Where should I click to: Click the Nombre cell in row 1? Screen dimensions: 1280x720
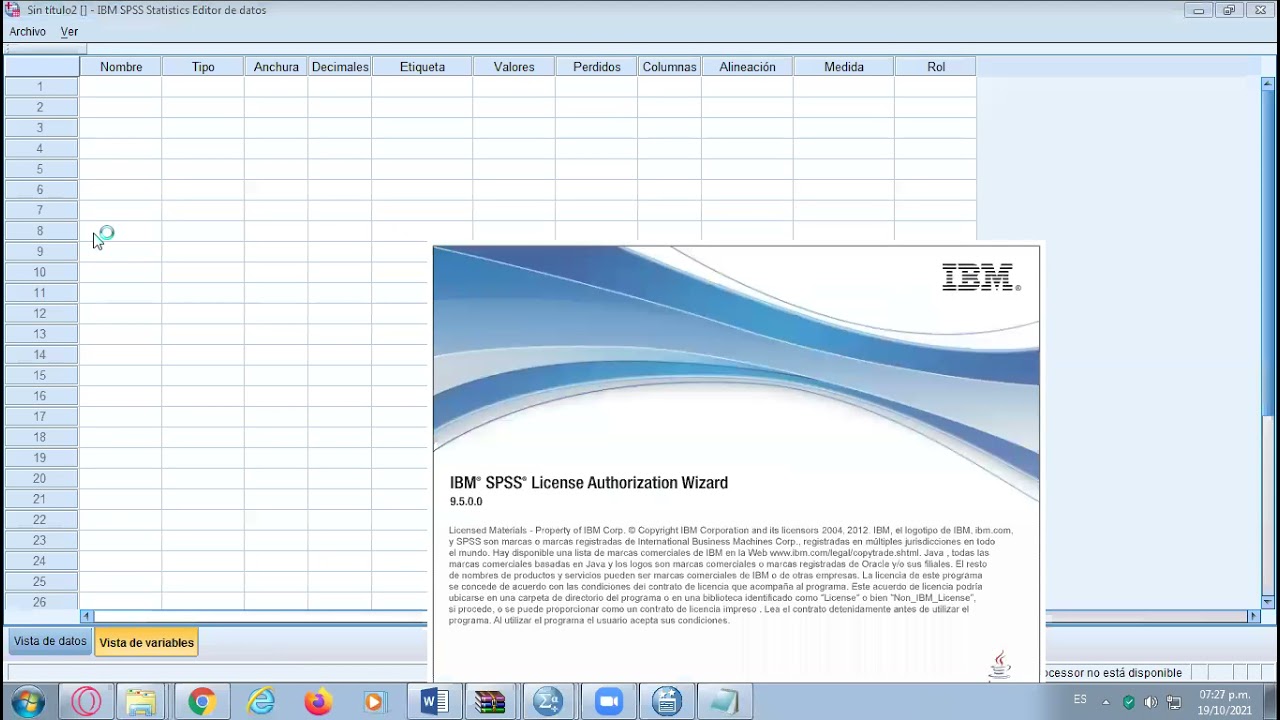(121, 87)
